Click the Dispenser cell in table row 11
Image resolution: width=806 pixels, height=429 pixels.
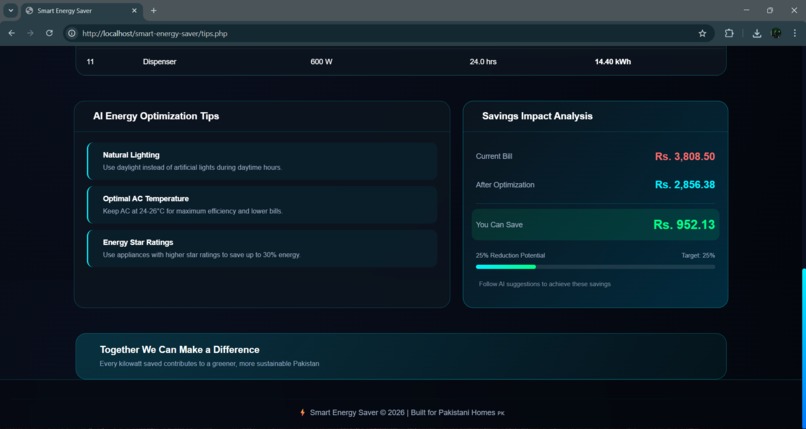click(159, 62)
